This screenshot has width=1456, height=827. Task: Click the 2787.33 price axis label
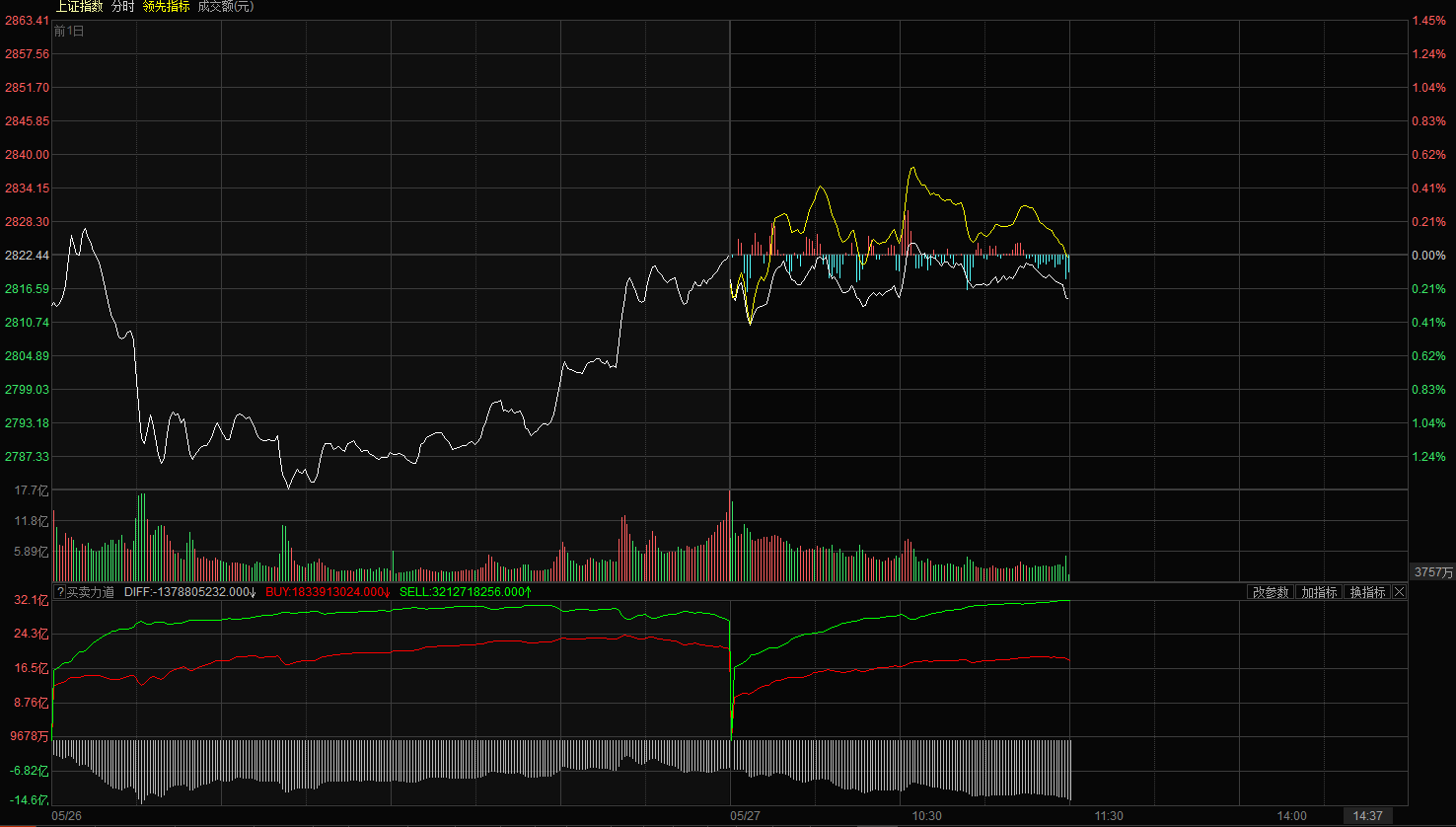coord(27,457)
